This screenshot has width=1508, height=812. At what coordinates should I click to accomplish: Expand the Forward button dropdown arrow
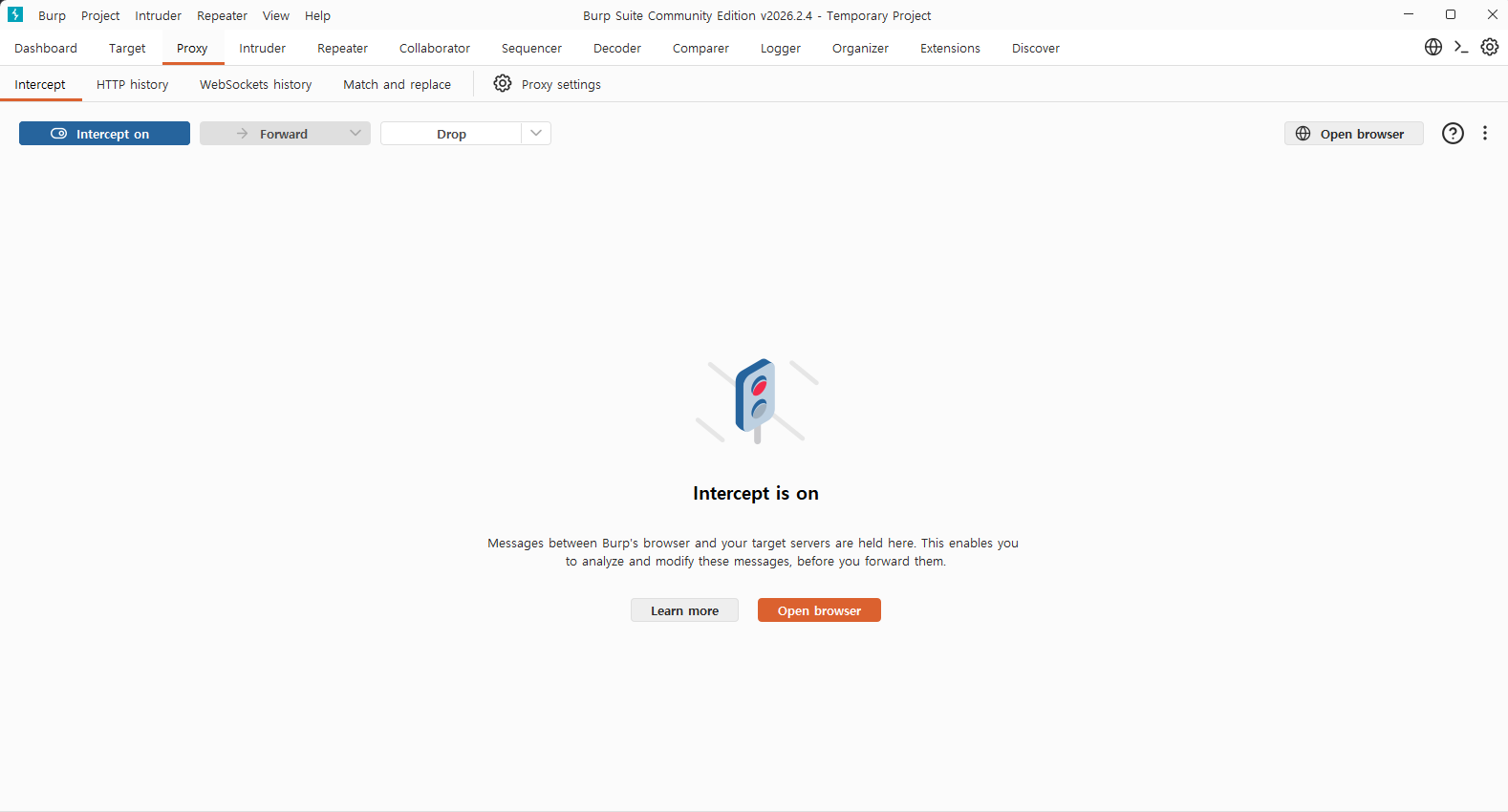click(x=355, y=134)
